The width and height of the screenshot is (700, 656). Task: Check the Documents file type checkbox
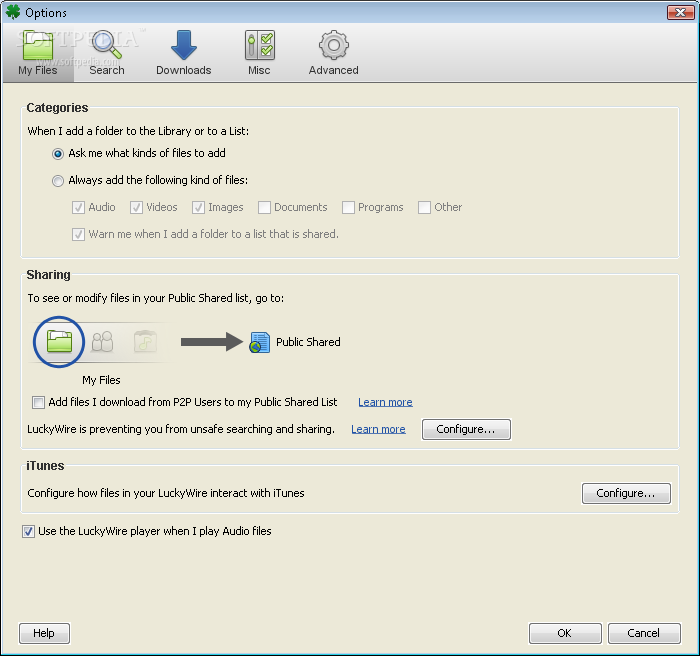coord(264,208)
